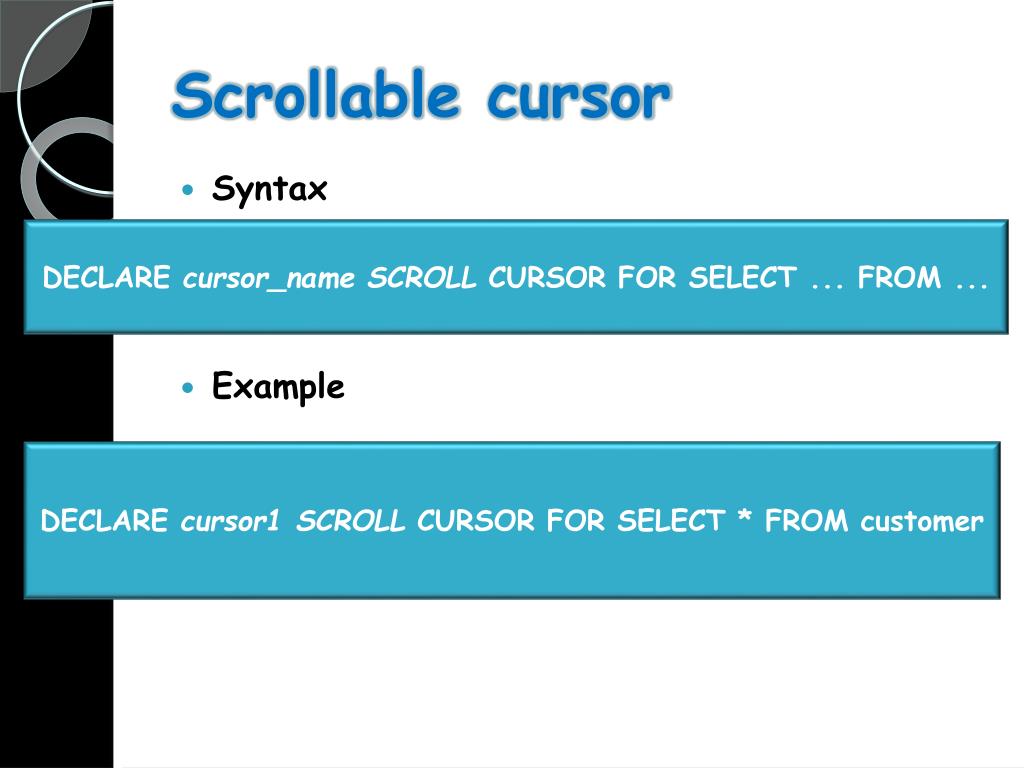The height and width of the screenshot is (768, 1024).
Task: Click the example DECLARE cursor1 box
Action: (x=512, y=520)
